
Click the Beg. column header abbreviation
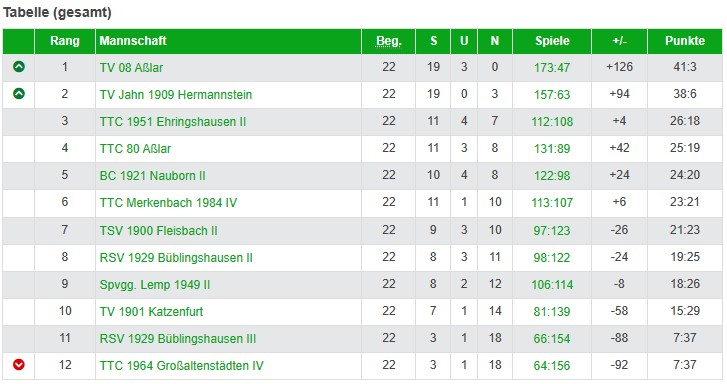[x=389, y=41]
